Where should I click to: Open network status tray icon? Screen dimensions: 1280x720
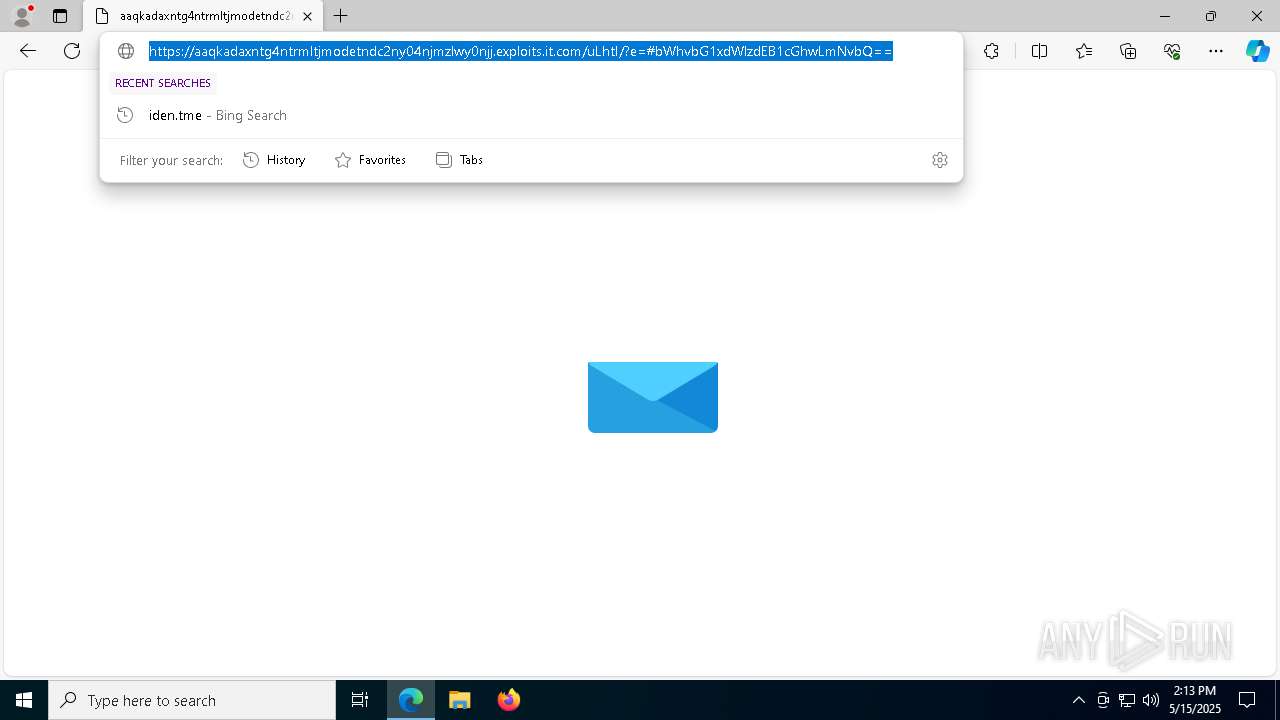[1127, 700]
